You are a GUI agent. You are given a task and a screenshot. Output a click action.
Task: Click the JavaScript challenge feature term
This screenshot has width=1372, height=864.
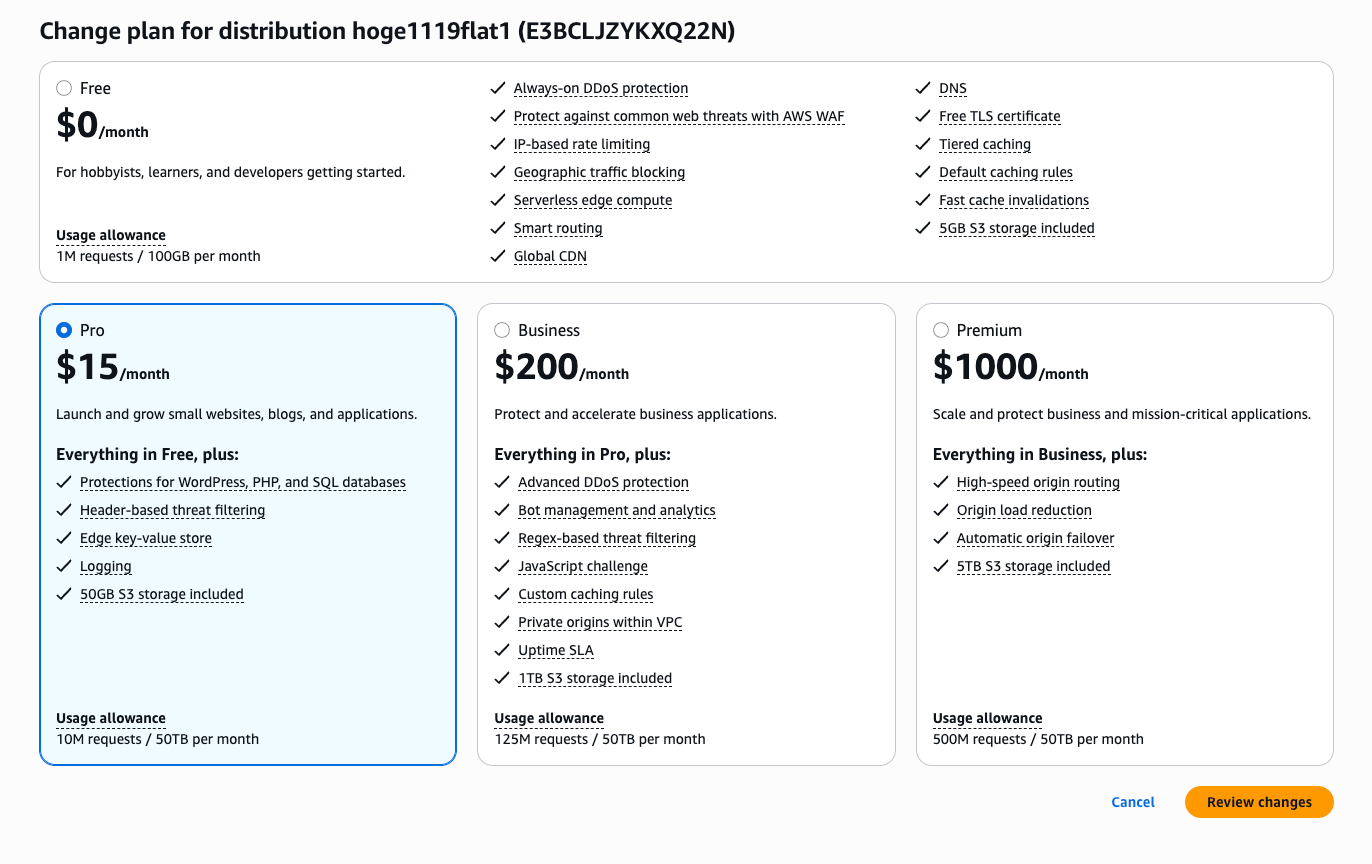[x=582, y=567]
